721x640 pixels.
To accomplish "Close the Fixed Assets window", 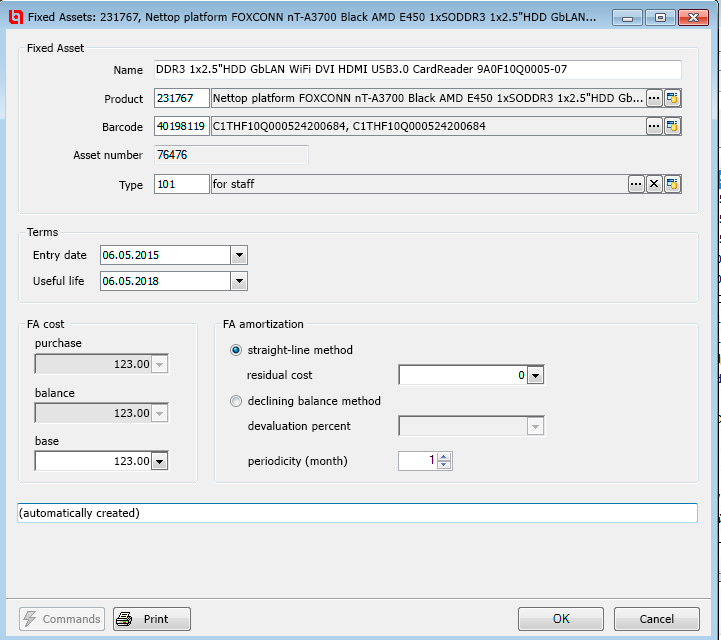I will 693,18.
